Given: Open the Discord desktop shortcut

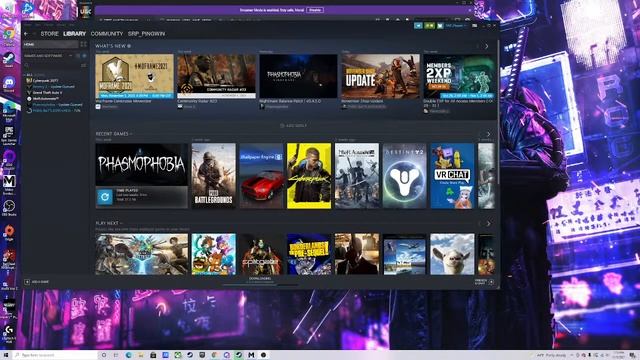Looking at the screenshot, I should pyautogui.click(x=9, y=84).
